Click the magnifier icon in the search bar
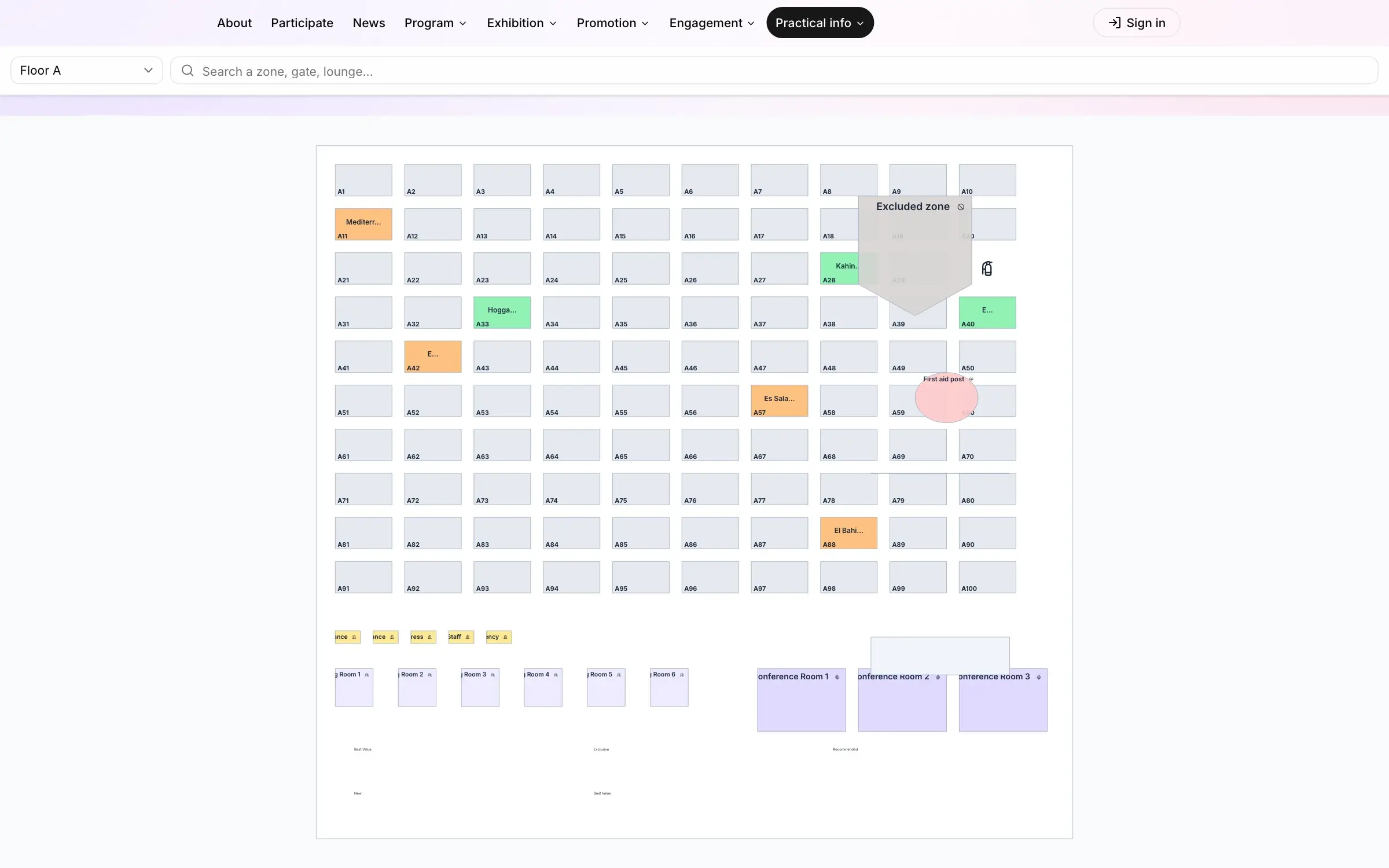This screenshot has width=1389, height=868. [x=188, y=71]
